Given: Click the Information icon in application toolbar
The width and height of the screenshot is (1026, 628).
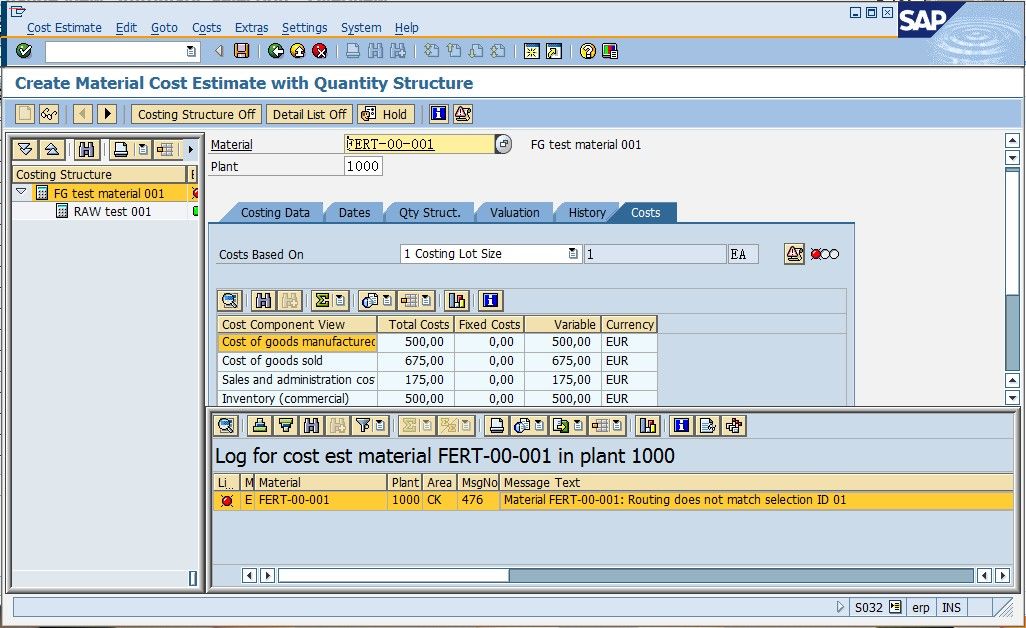Looking at the screenshot, I should [438, 114].
